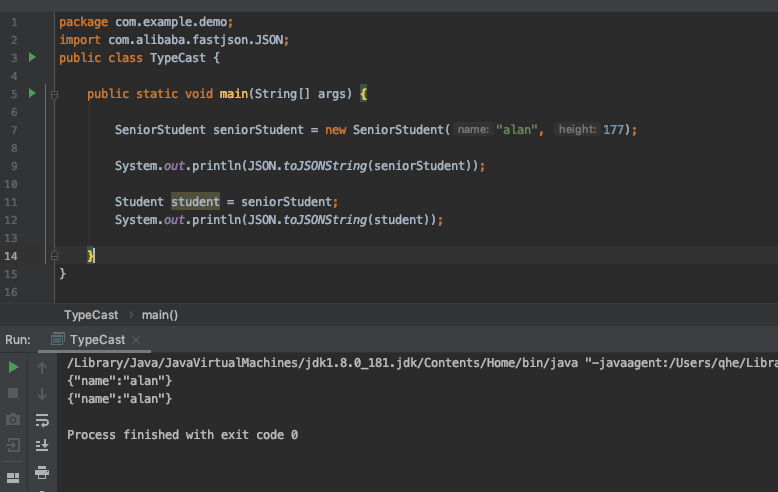Collapse main method at fold marker
Viewport: 778px width, 492px height.
pos(55,94)
